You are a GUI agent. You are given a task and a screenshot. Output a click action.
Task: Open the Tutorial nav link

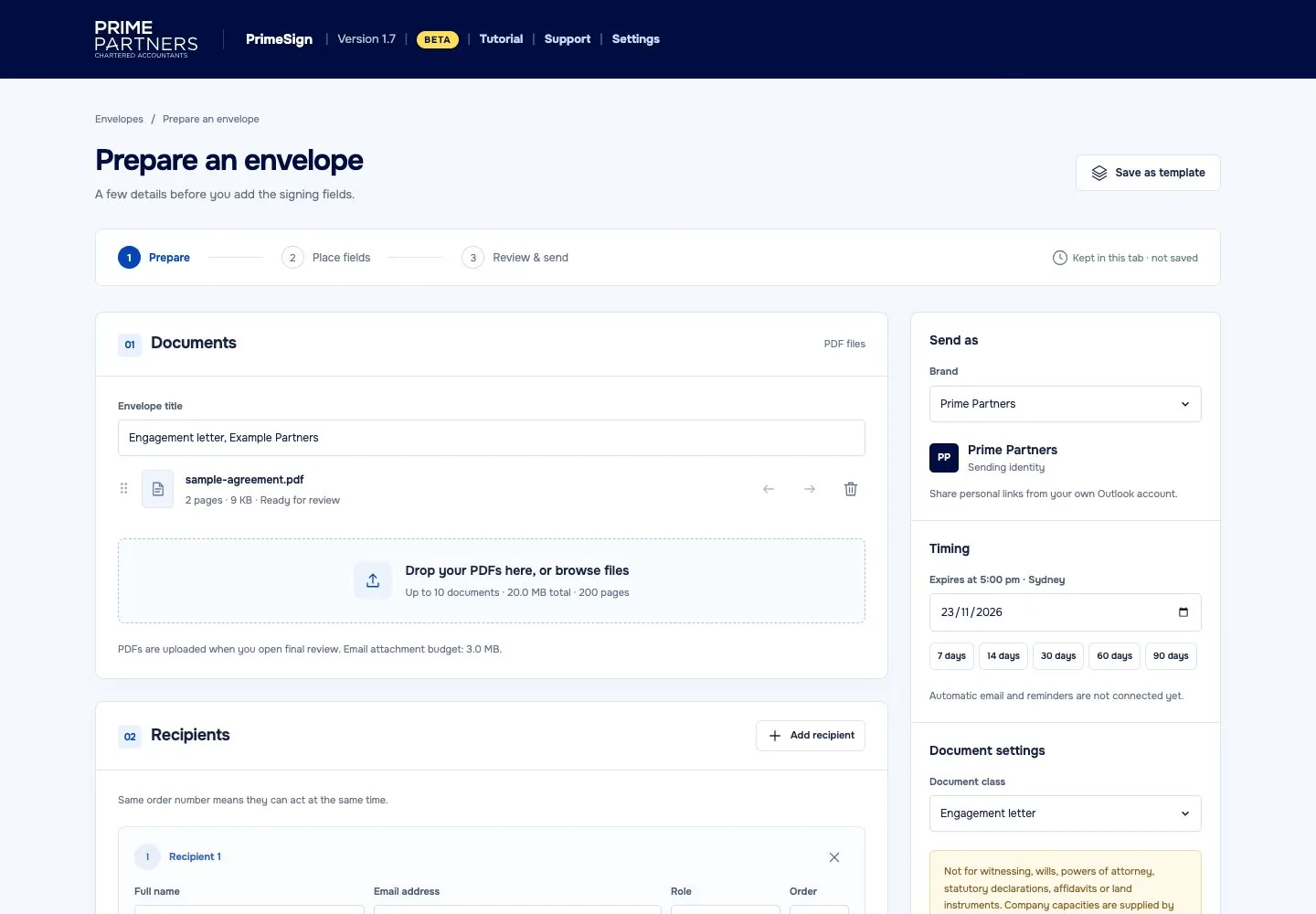point(501,39)
